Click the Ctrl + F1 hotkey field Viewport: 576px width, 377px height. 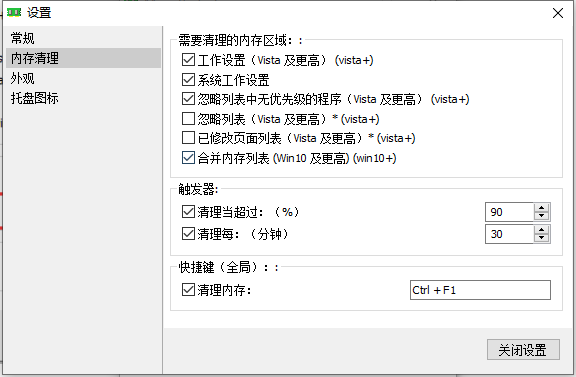point(480,290)
